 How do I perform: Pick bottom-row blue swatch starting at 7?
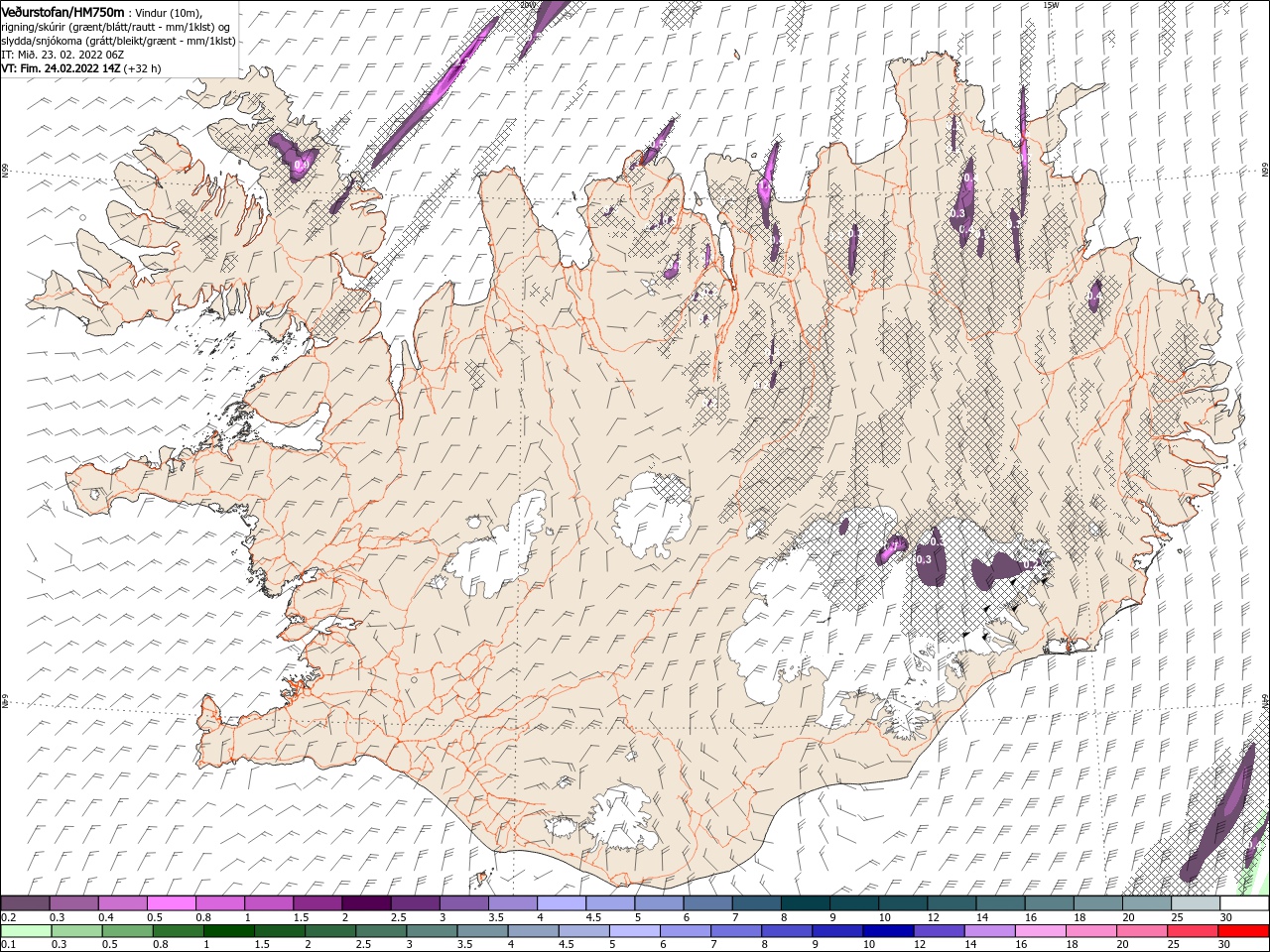[x=736, y=931]
